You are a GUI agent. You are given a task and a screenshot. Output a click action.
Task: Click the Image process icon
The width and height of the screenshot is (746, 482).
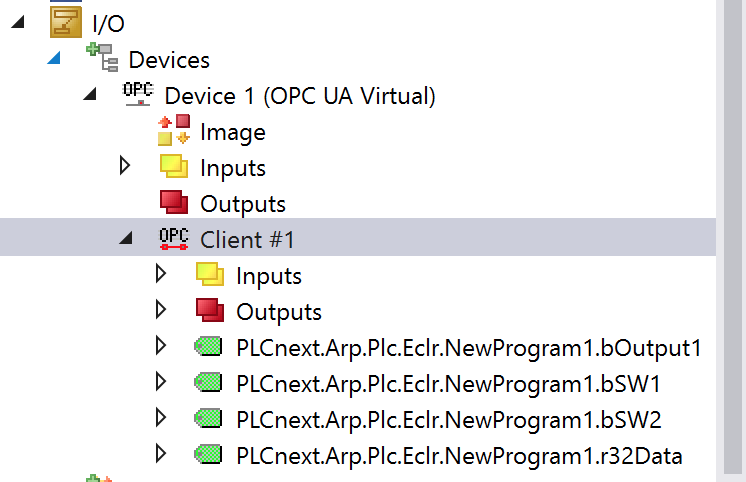pos(174,129)
